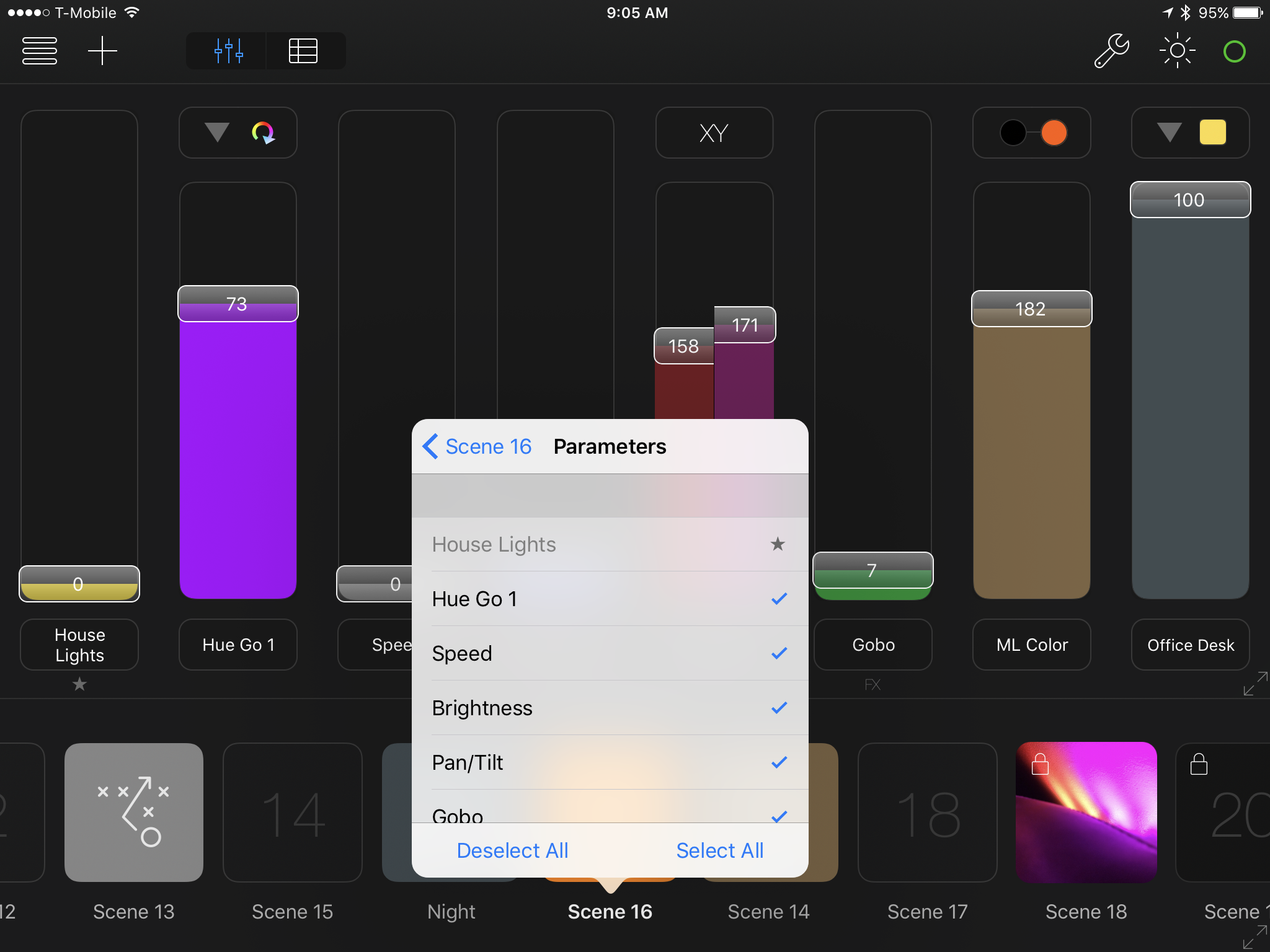The height and width of the screenshot is (952, 1270).
Task: Select the House Lights fader handle at 0
Action: click(79, 584)
